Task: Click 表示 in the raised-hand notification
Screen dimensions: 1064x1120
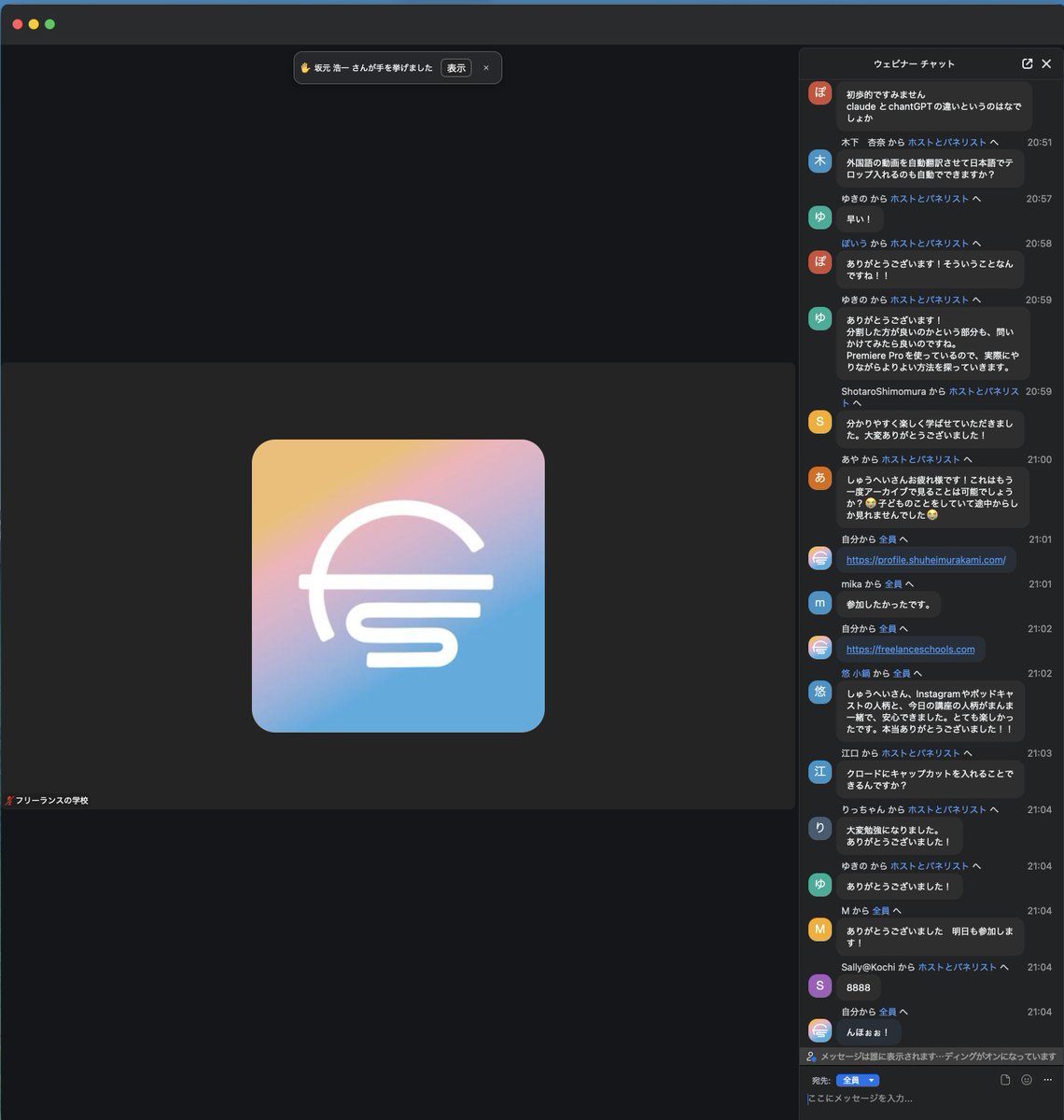Action: point(455,68)
